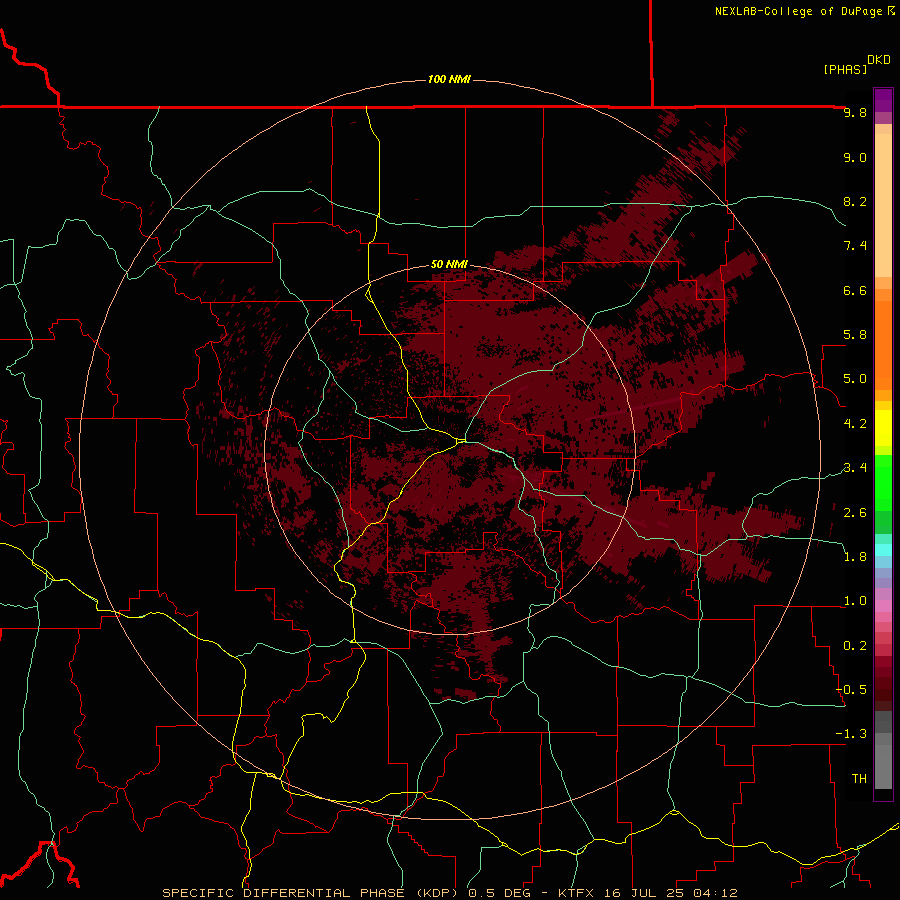Click the purple segment atop the color bar
Screen dimensions: 900x900
pyautogui.click(x=883, y=100)
